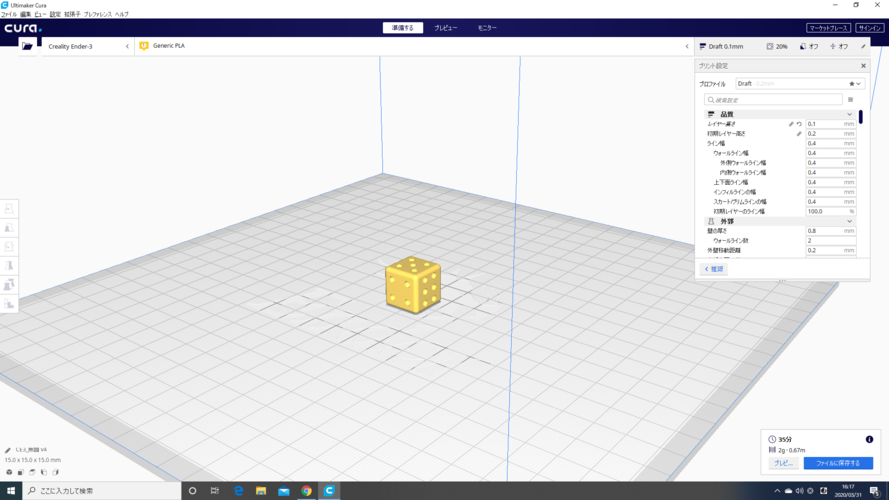Collapse print settings bar via Draft 0.1mm
Viewport: 889px width, 500px height.
coord(726,46)
